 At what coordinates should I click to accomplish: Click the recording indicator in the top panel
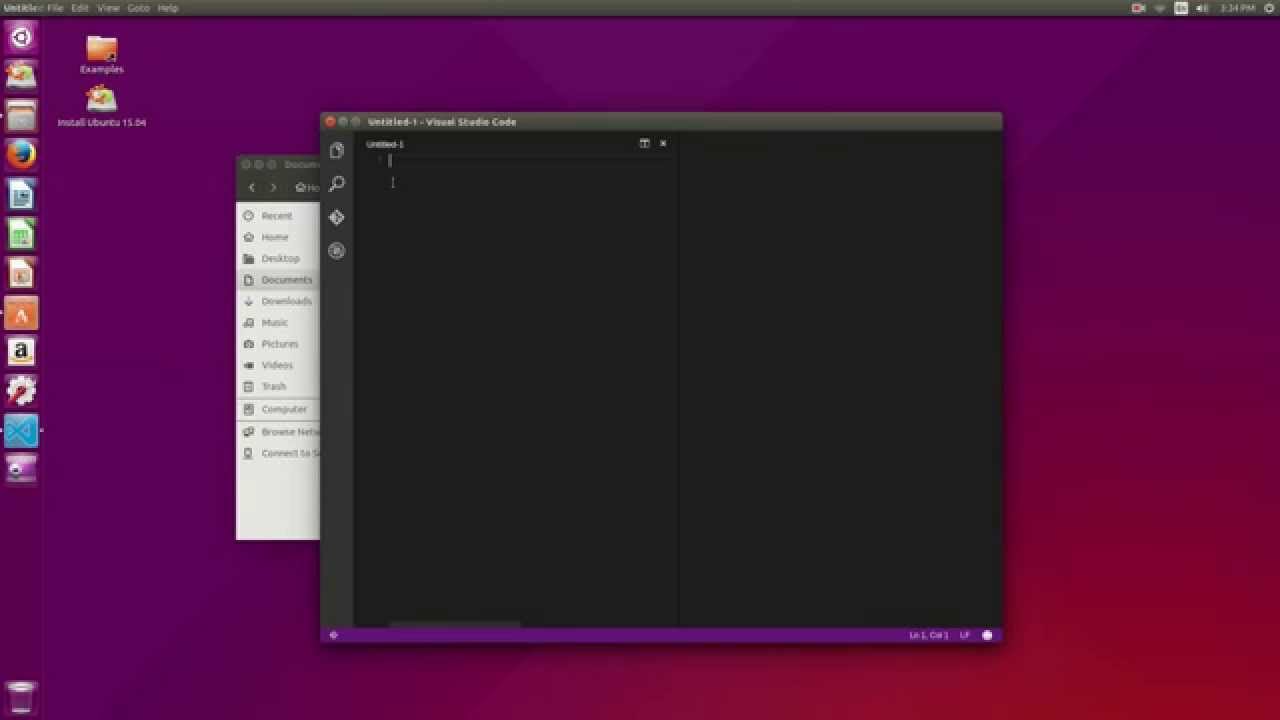pos(1138,8)
